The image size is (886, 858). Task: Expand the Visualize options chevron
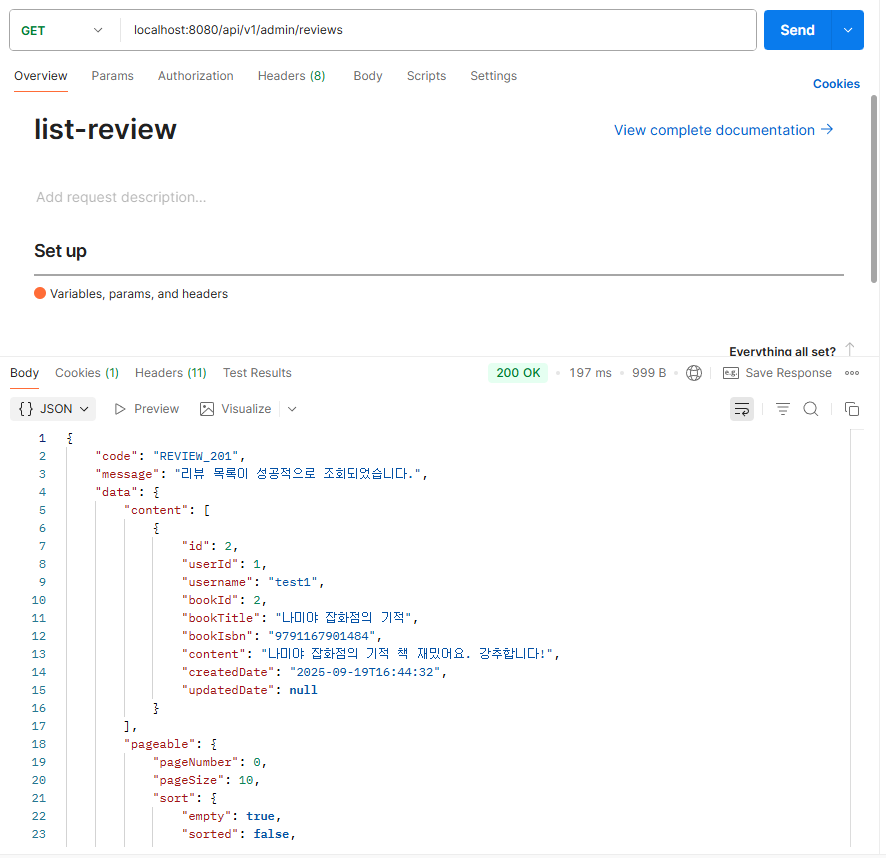[292, 409]
